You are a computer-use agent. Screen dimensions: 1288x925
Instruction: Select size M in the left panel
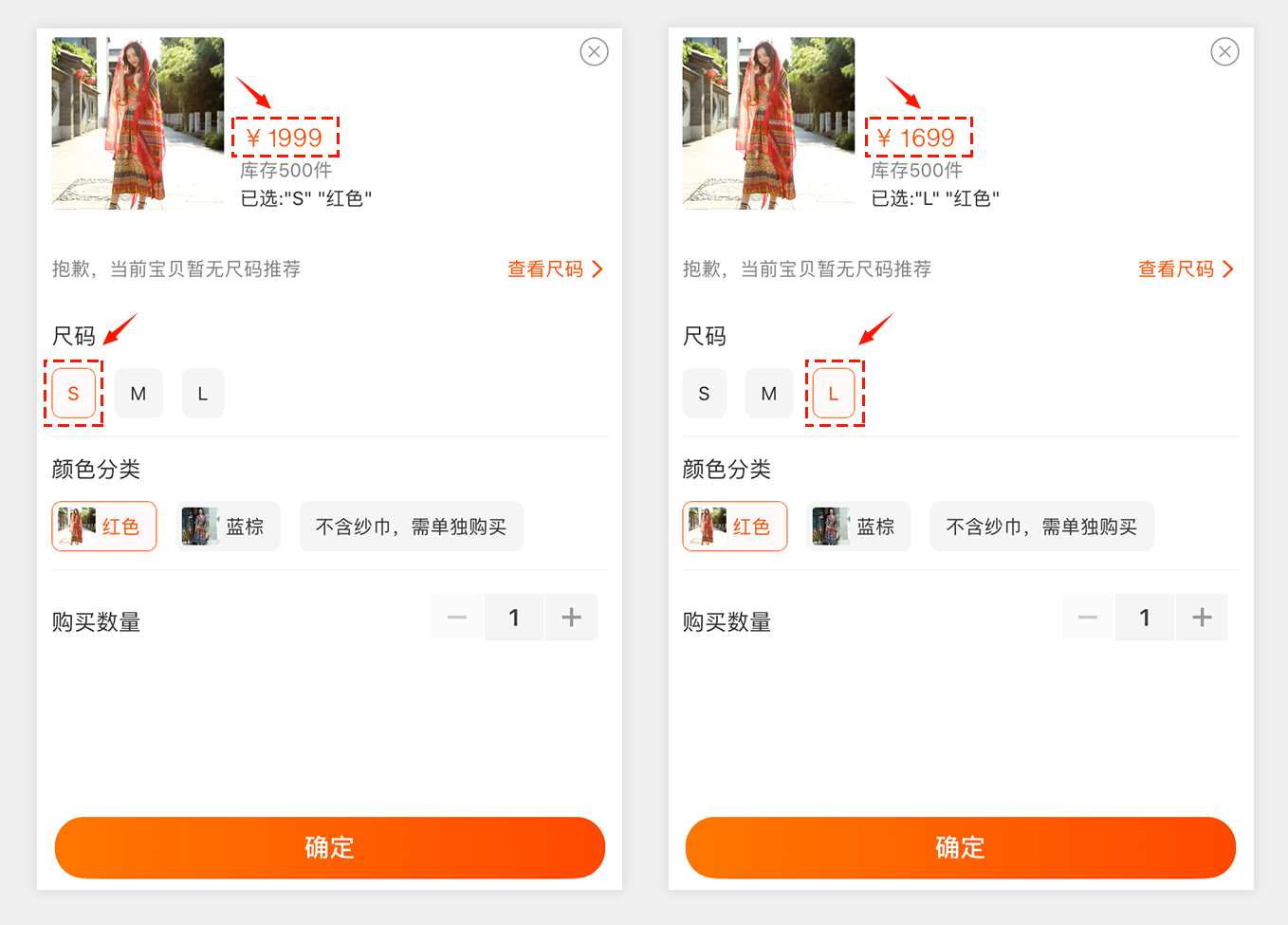point(138,392)
